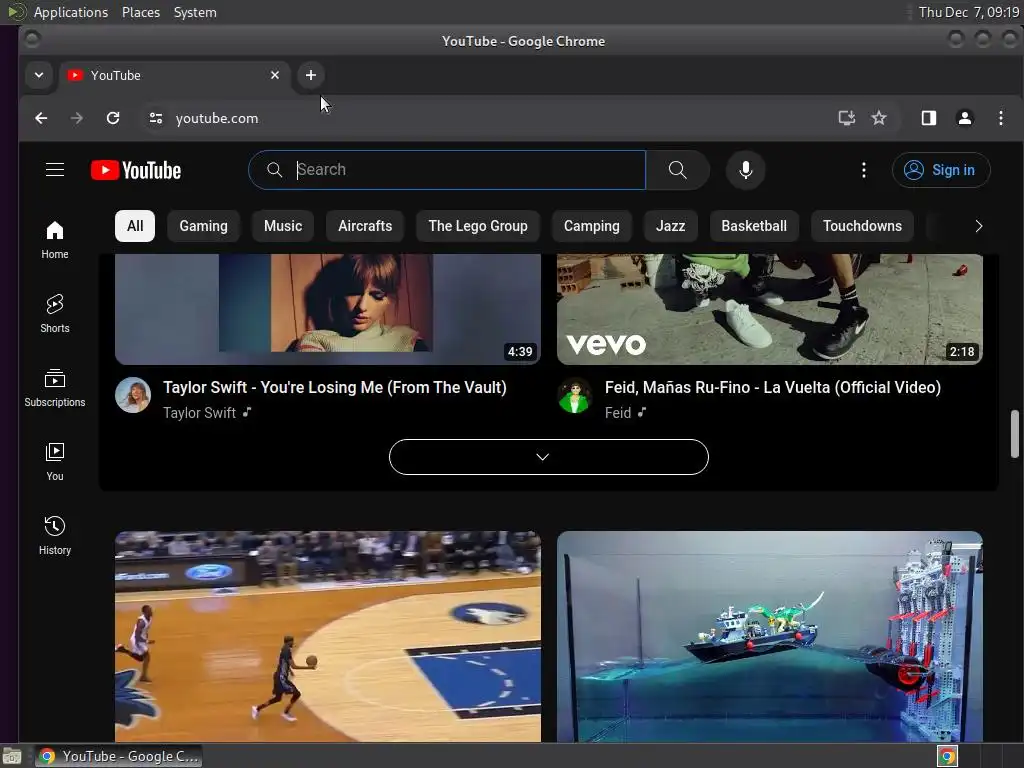
Task: Click the YouTube search input field
Action: pos(447,170)
